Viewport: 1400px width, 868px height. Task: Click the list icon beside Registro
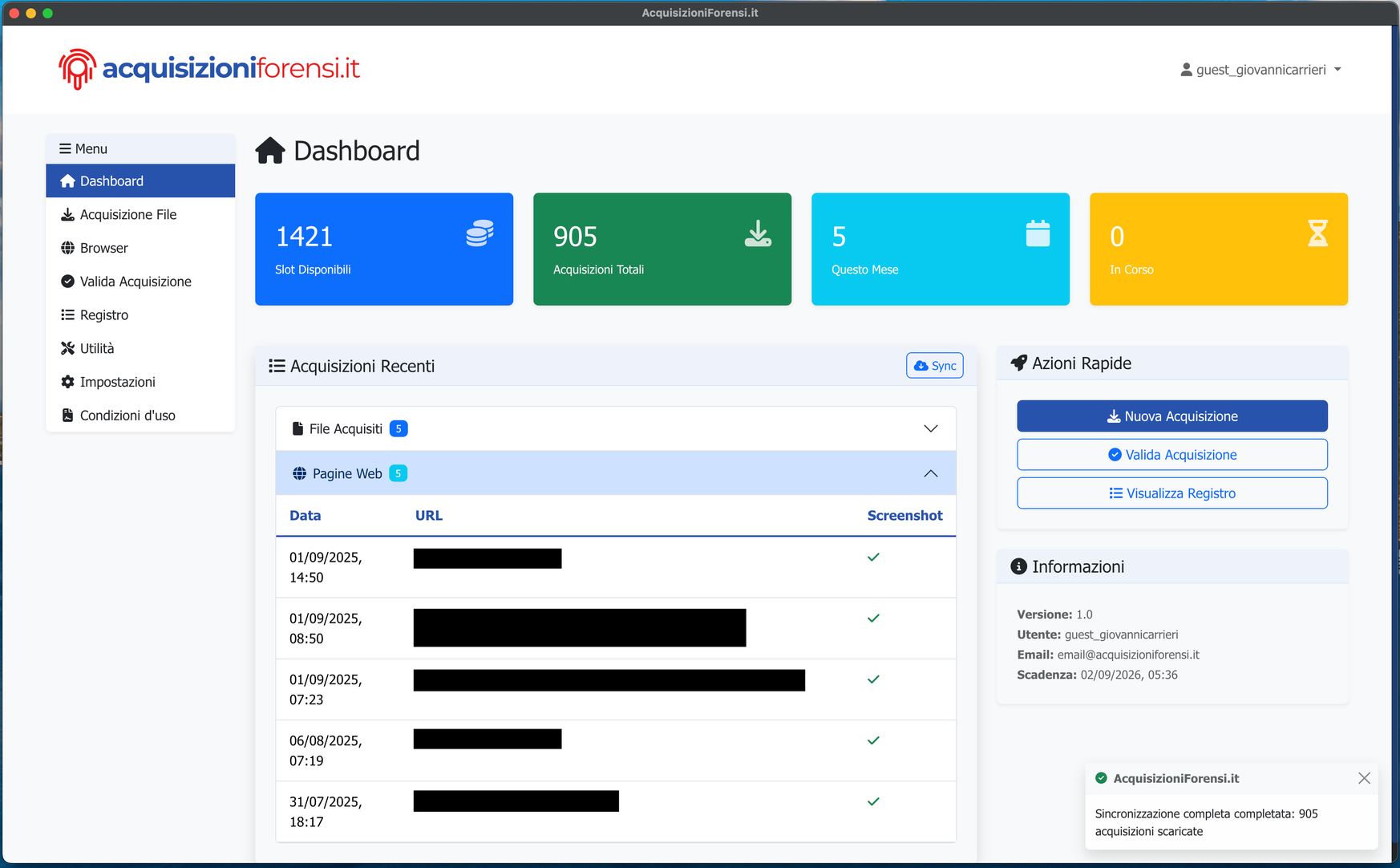tap(67, 315)
